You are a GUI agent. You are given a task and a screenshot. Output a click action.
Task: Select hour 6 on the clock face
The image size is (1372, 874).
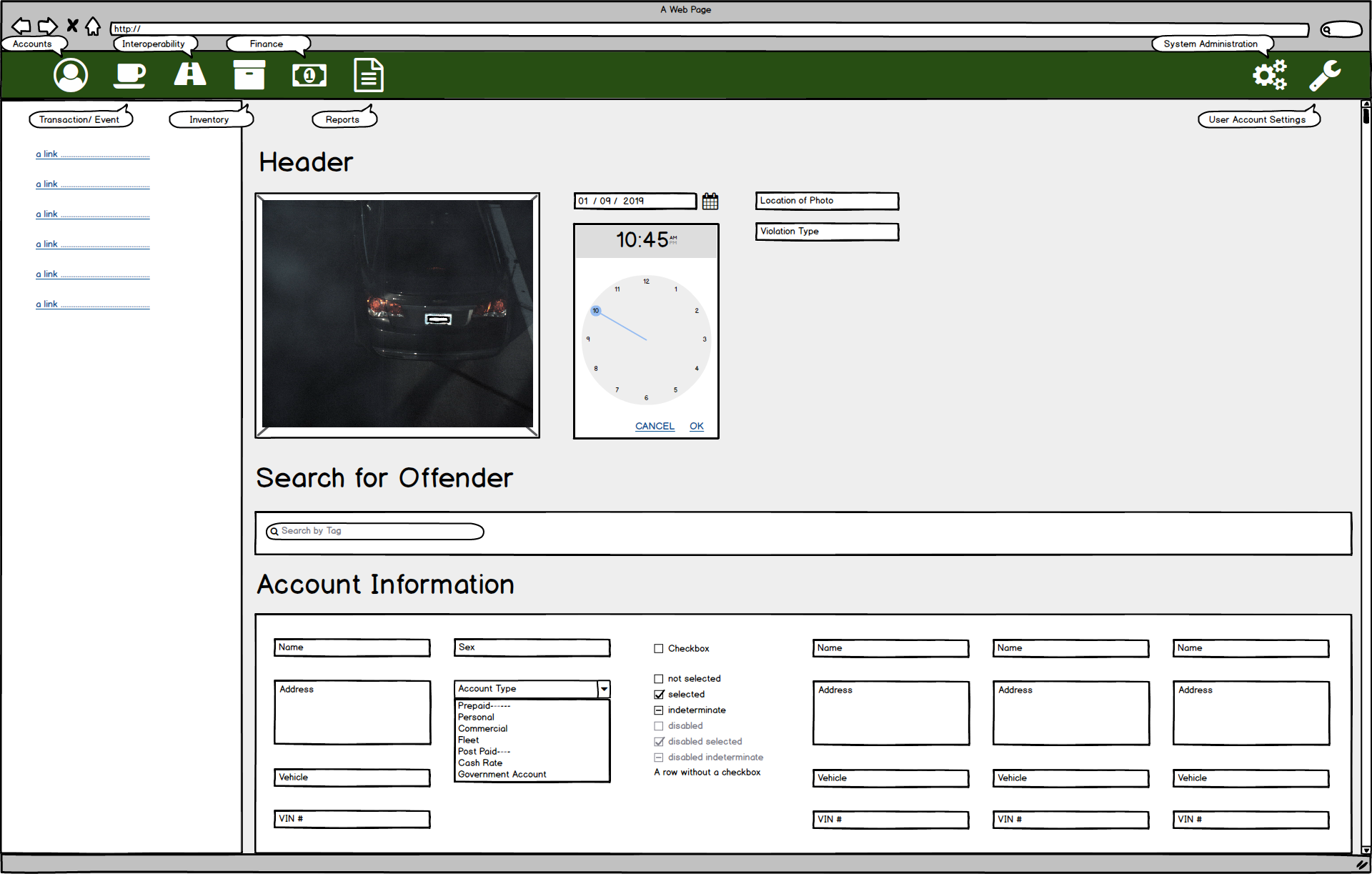tap(646, 398)
